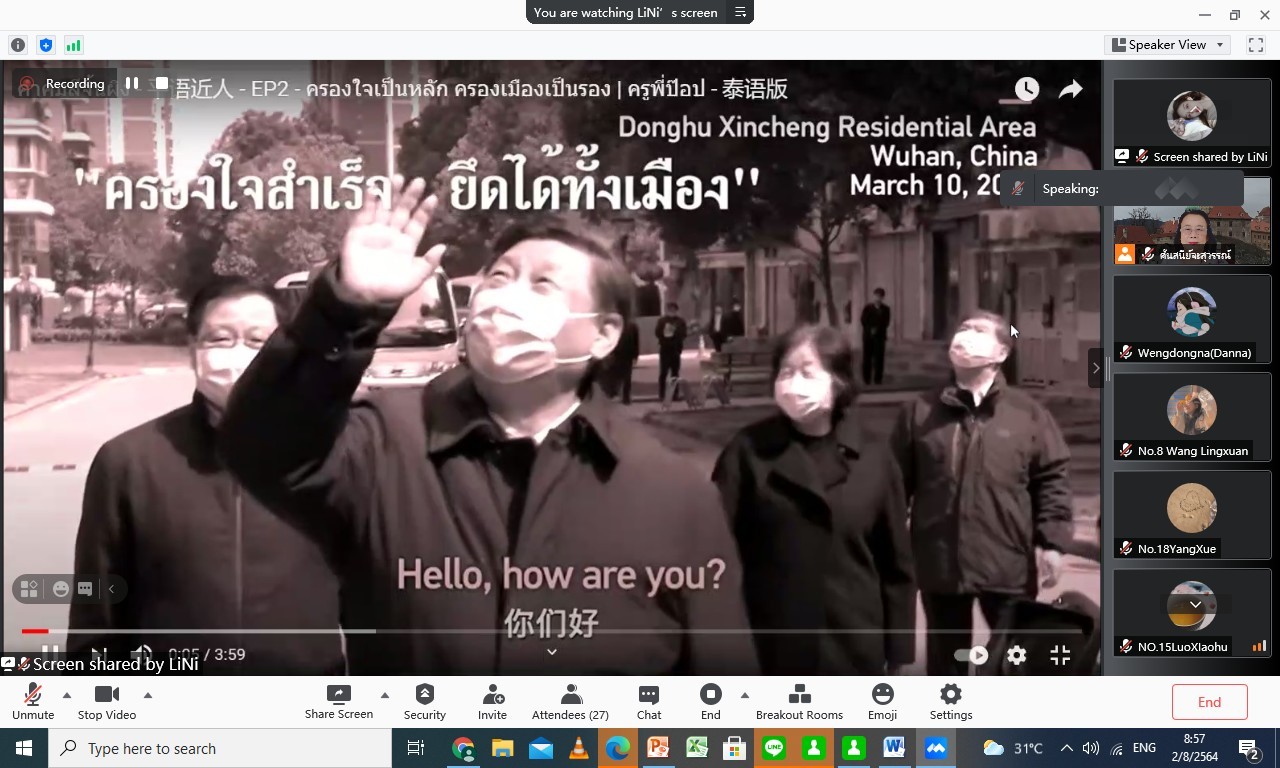The height and width of the screenshot is (768, 1280).
Task: Click the next video button in player
Action: (x=98, y=655)
